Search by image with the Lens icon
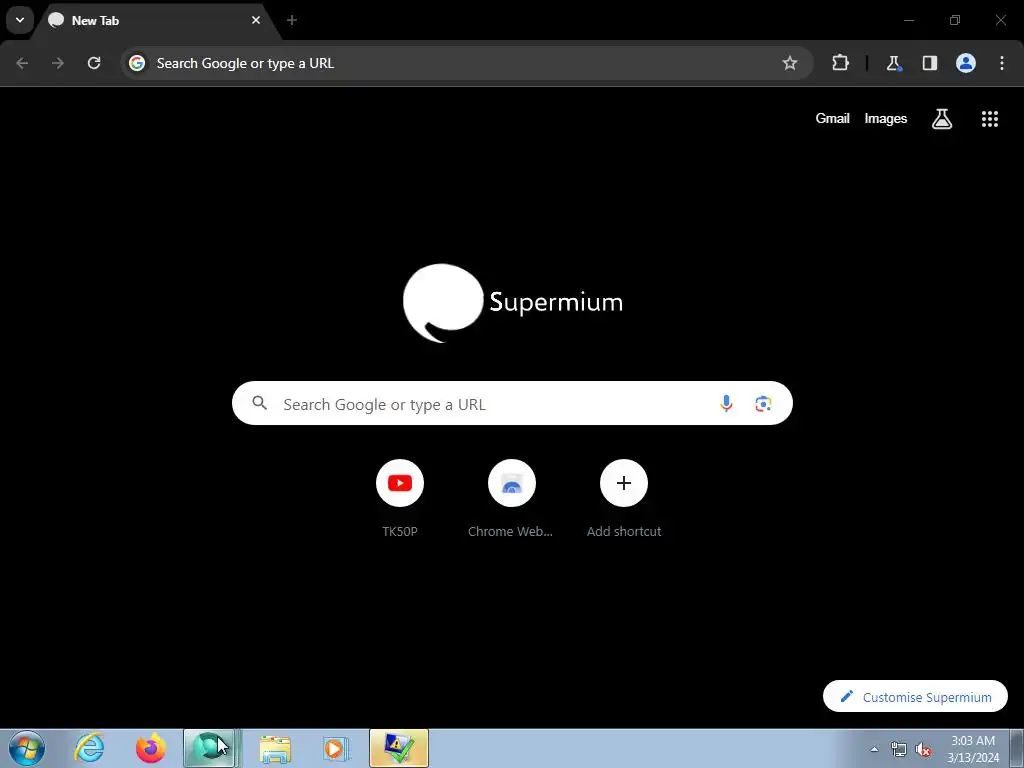This screenshot has width=1024, height=768. pos(763,404)
